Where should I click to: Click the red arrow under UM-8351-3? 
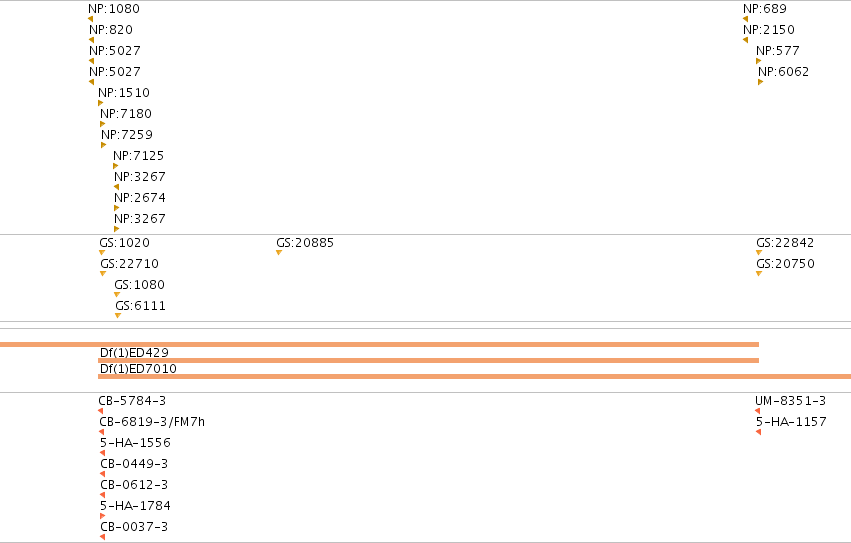coord(758,411)
